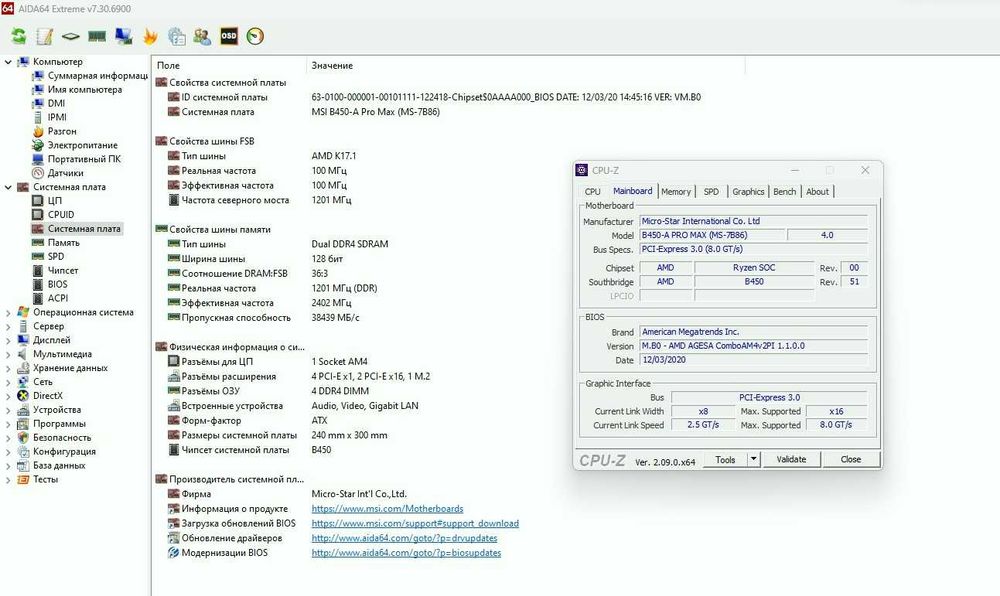Open the ACPI tree item

(x=57, y=298)
